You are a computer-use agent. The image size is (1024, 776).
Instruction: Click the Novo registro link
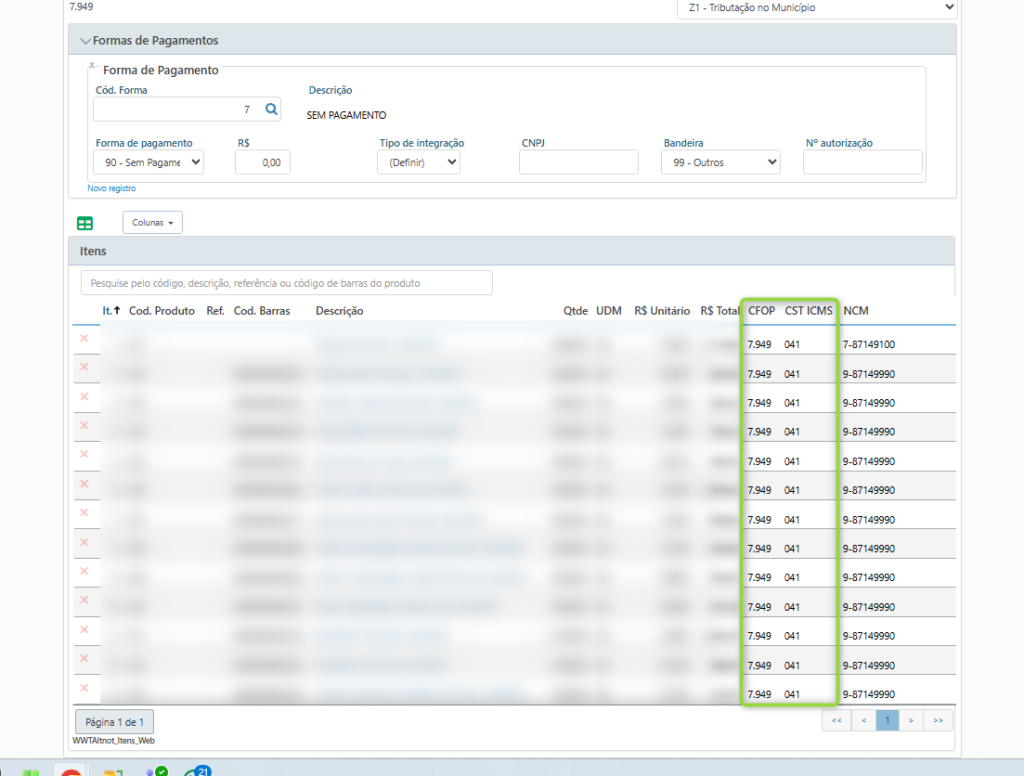pos(111,188)
